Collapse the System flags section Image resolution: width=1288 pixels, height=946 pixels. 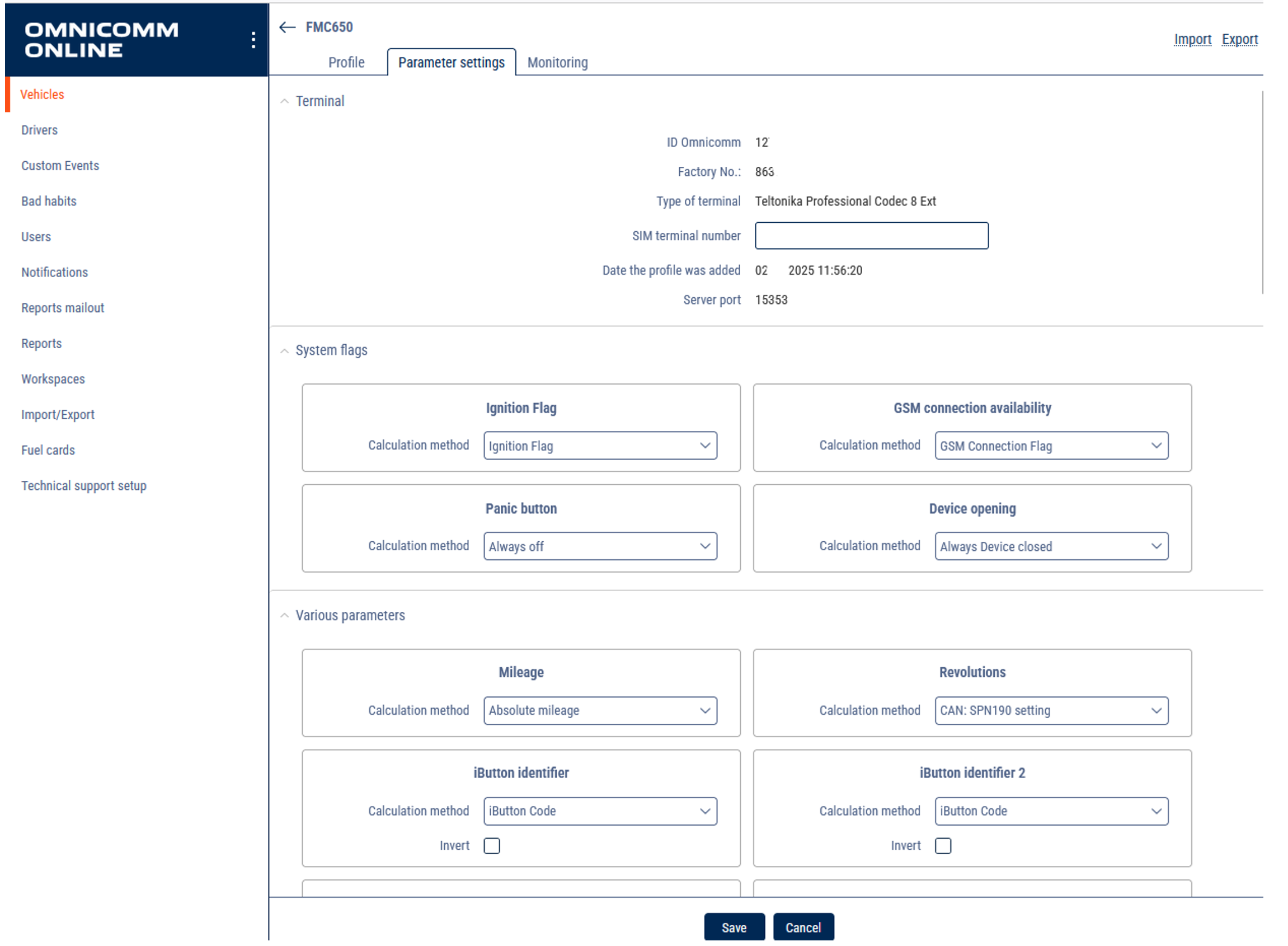coord(284,350)
